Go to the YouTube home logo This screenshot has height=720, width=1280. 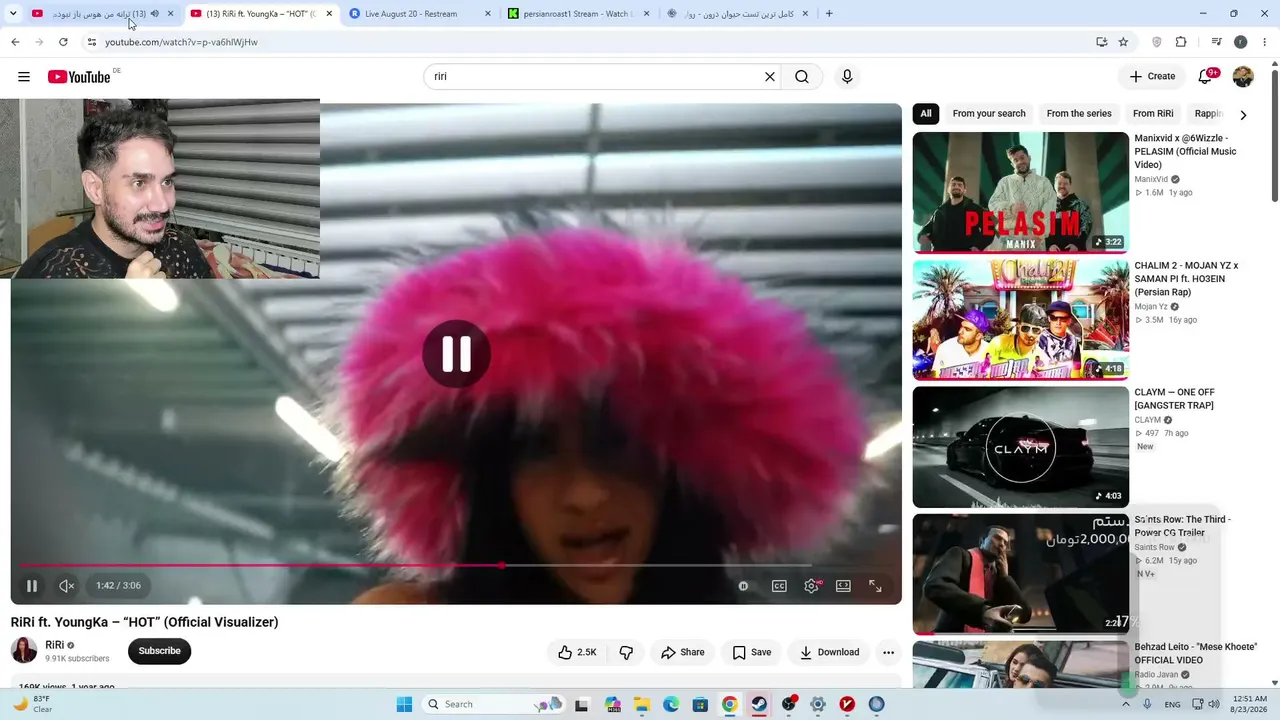coord(79,77)
